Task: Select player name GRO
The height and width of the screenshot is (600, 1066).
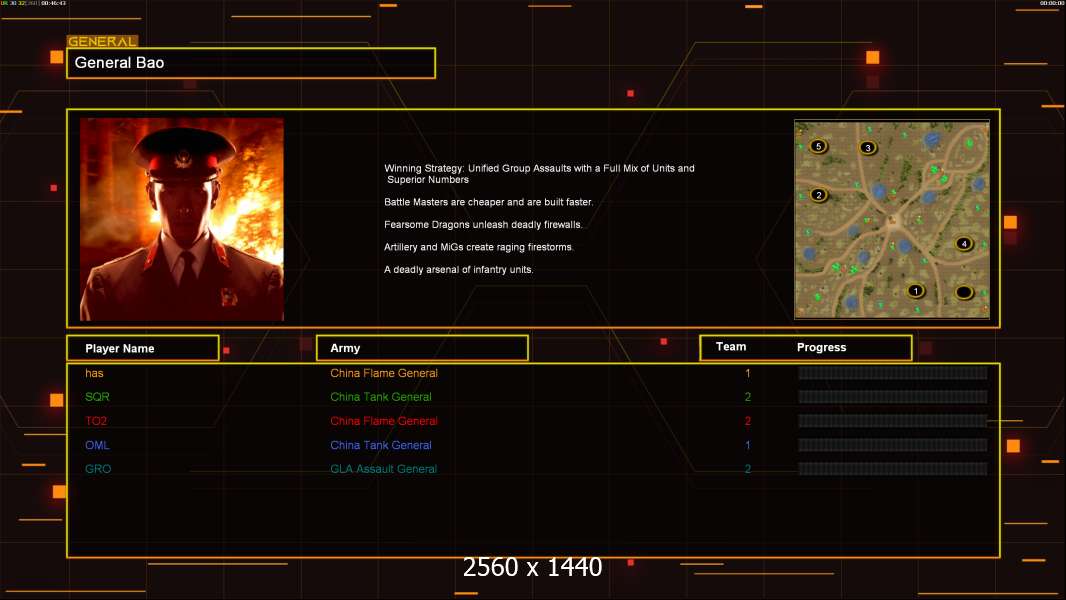Action: pyautogui.click(x=98, y=469)
